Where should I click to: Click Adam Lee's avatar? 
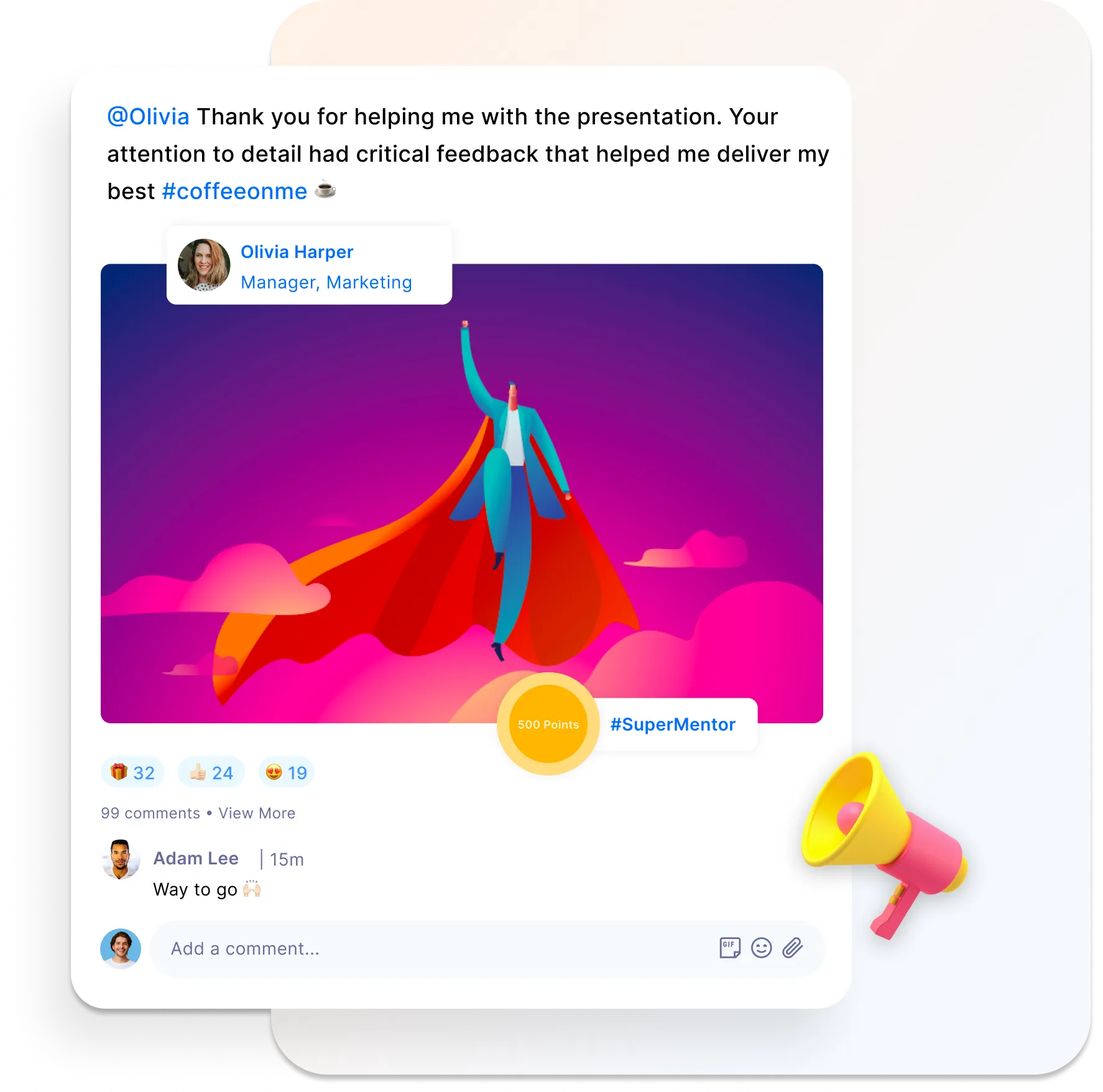[120, 859]
